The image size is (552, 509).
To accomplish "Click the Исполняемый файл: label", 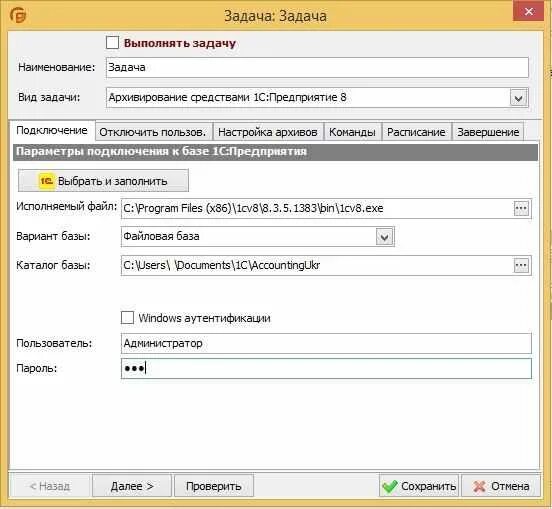I will 67,207.
